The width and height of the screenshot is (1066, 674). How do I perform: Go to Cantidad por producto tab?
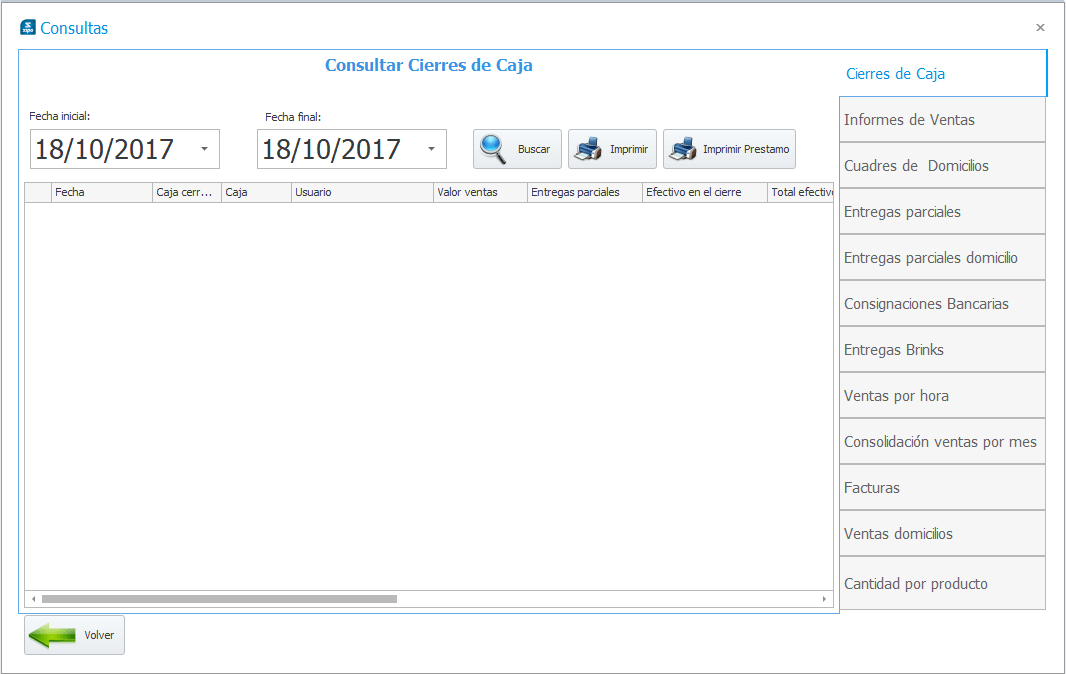tap(942, 584)
